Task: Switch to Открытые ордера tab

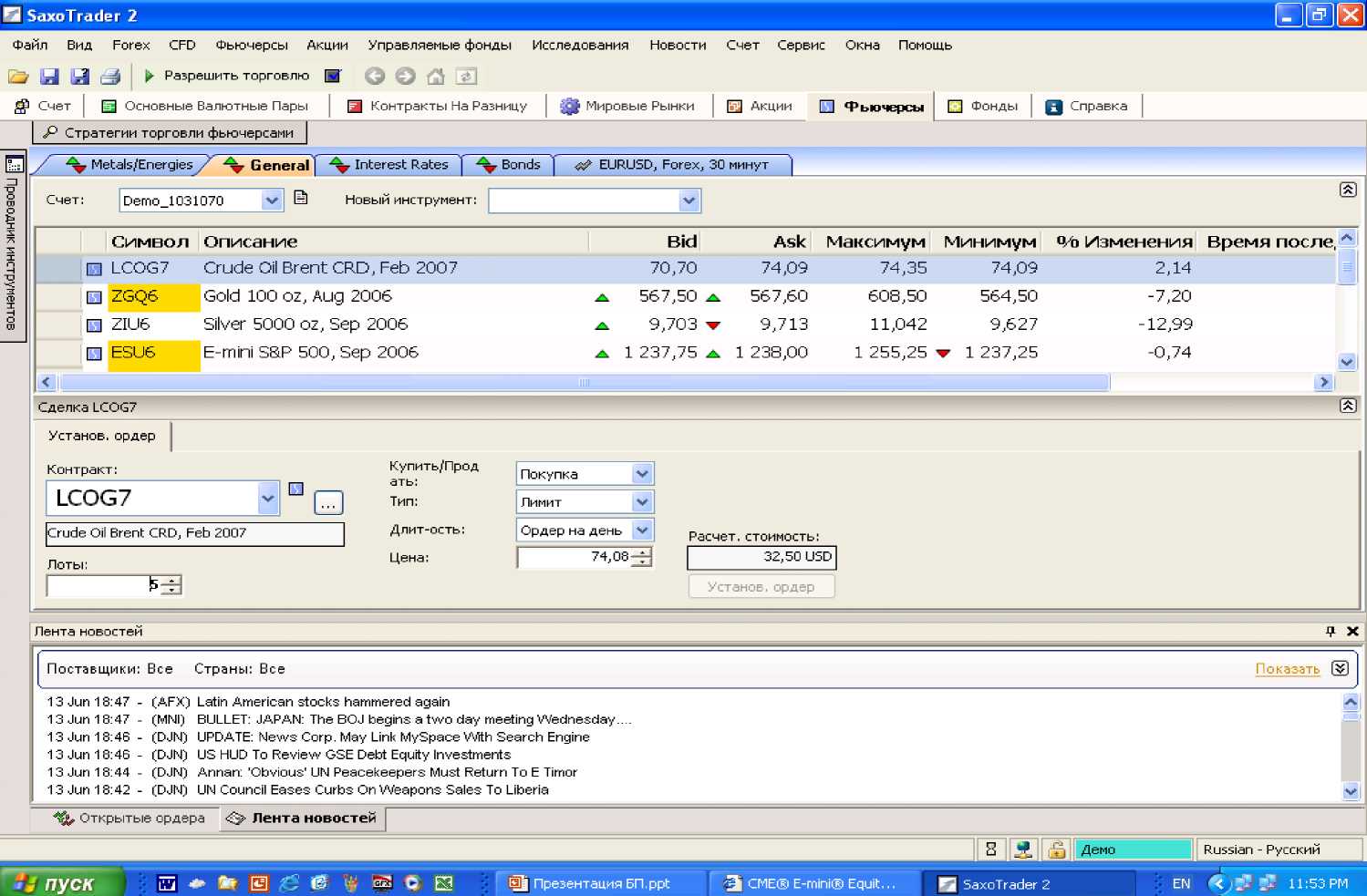Action: (x=129, y=818)
